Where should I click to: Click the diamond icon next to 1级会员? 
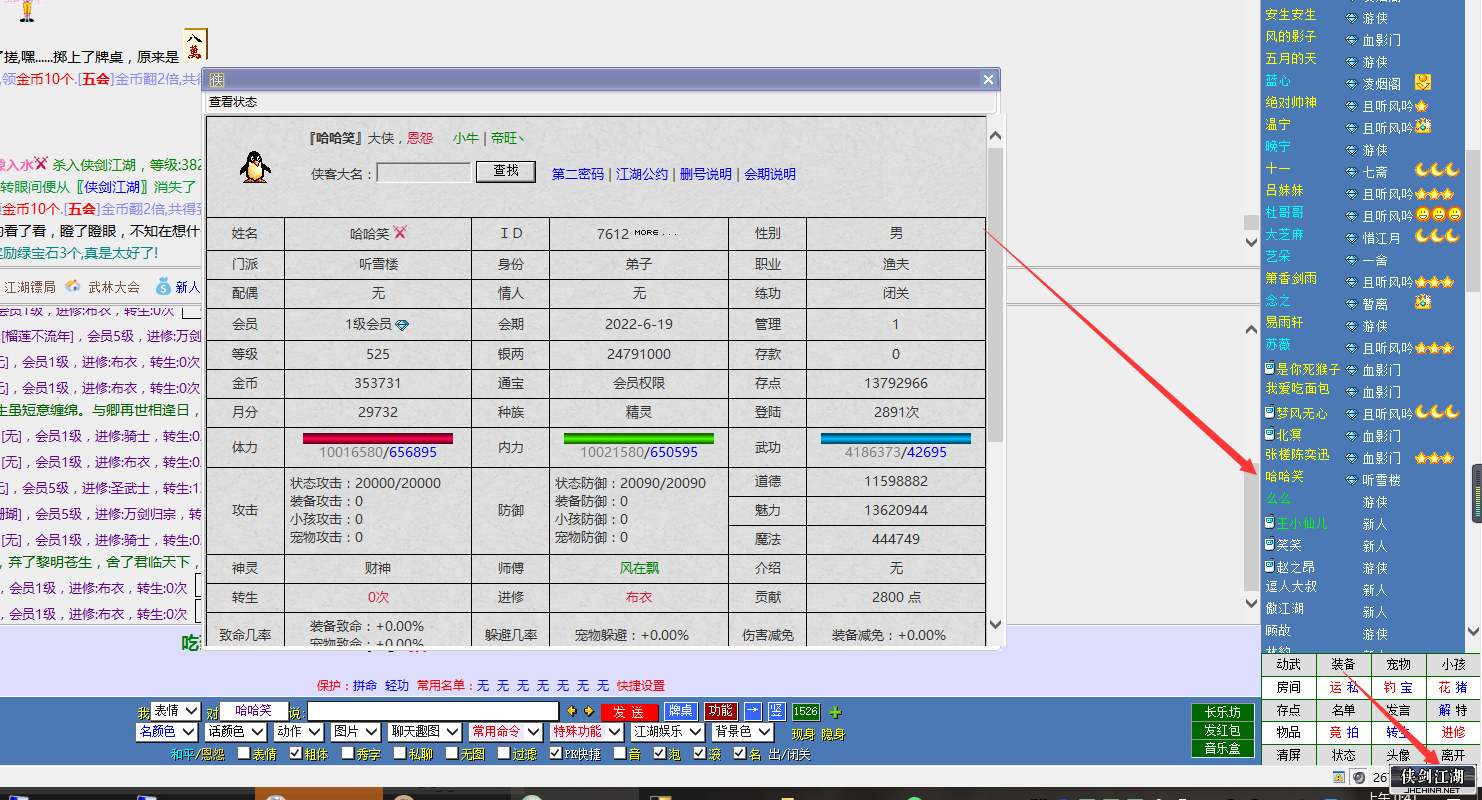pos(402,325)
